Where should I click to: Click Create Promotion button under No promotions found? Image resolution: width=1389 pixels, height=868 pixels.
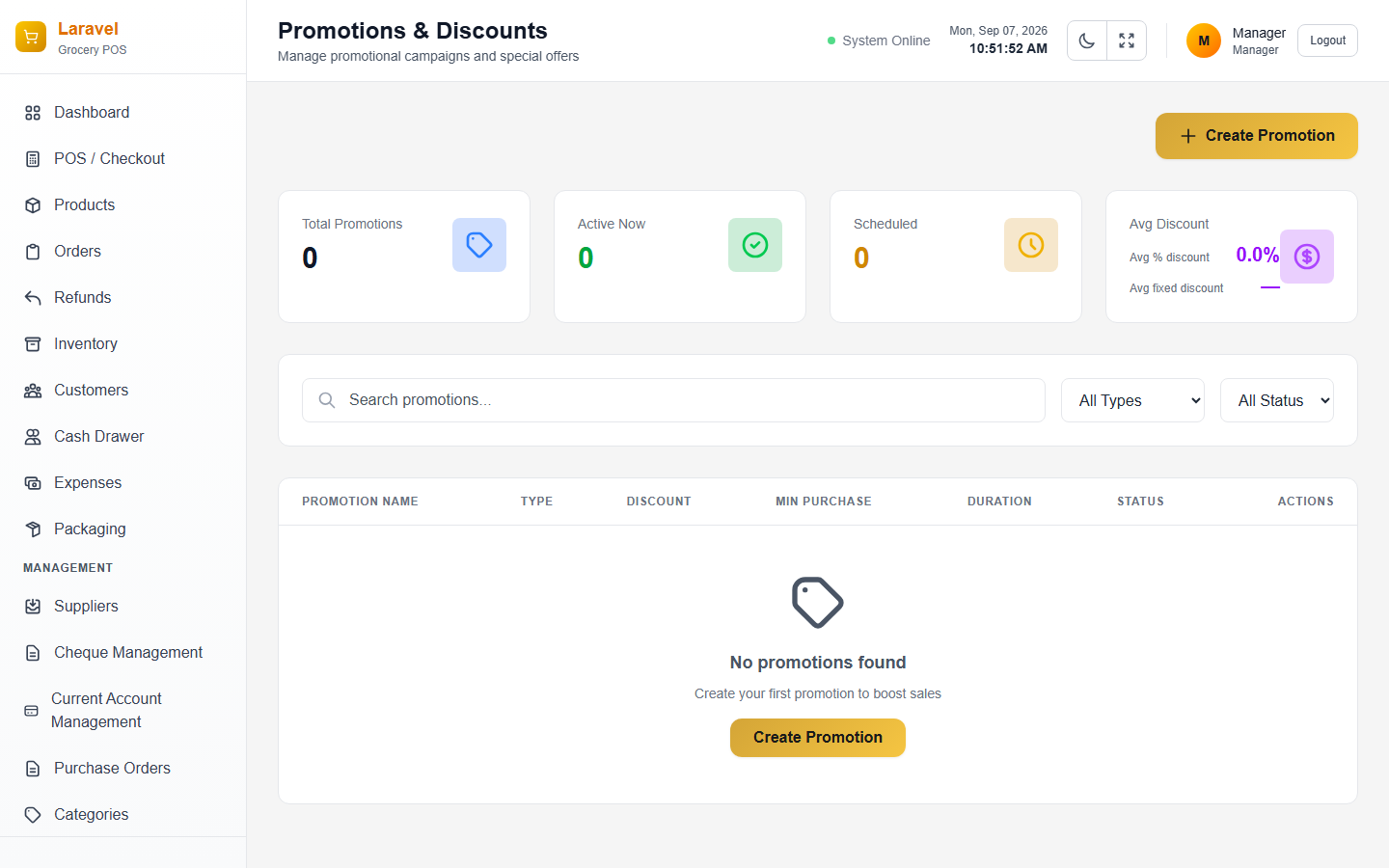click(x=818, y=738)
